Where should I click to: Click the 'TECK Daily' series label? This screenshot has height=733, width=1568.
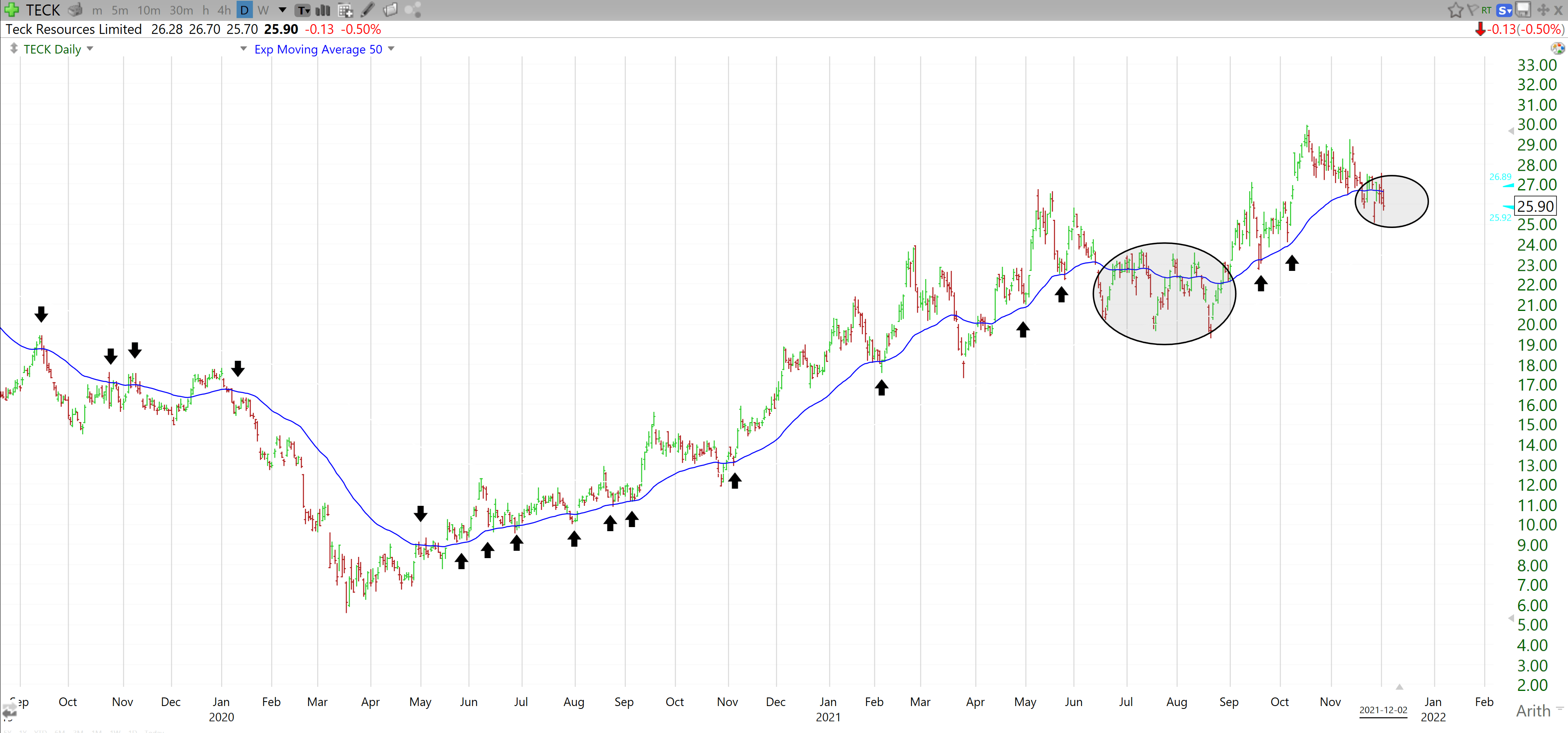point(52,49)
